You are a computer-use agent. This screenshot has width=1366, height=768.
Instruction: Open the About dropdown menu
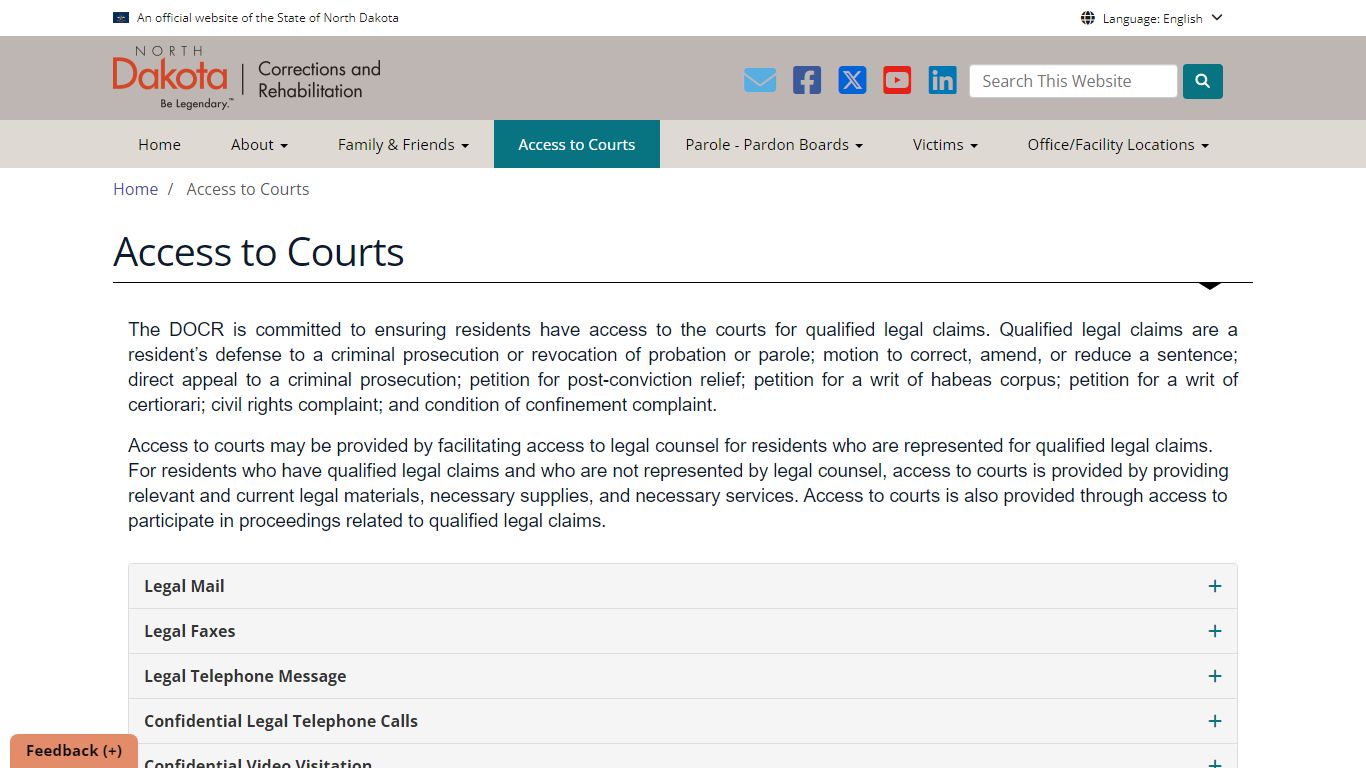(259, 144)
